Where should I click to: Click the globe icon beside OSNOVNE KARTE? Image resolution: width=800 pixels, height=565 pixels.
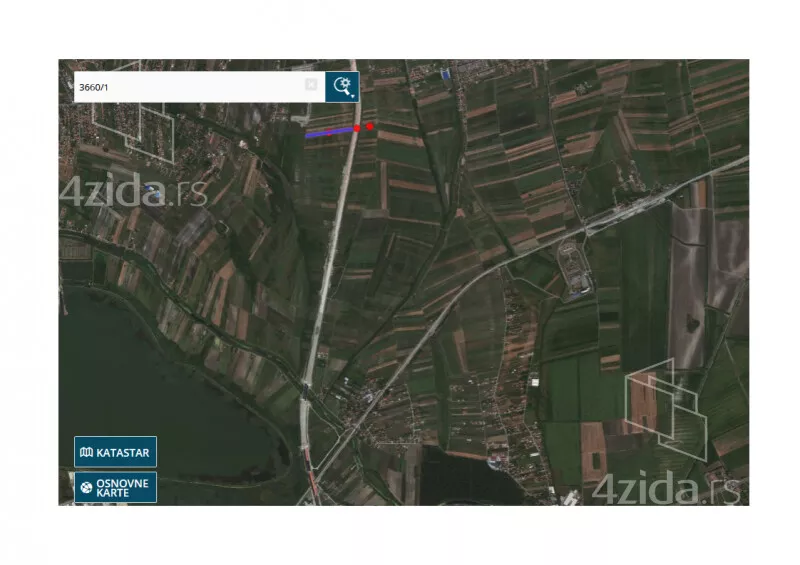tap(86, 488)
